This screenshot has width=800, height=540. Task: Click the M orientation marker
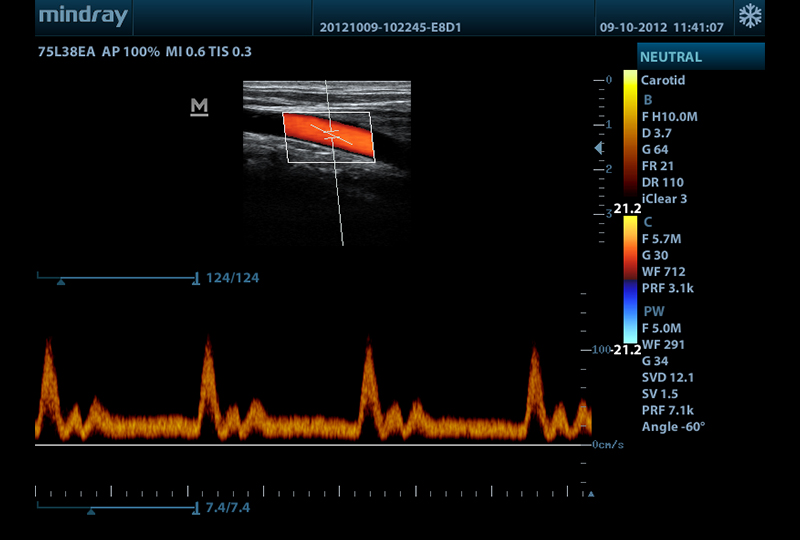[199, 107]
